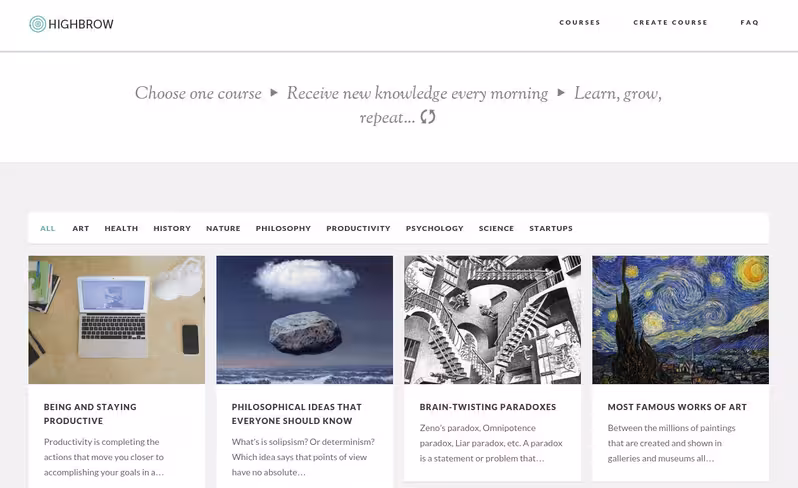Open the Starry Night painting thumbnail
The image size is (798, 488).
(680, 320)
